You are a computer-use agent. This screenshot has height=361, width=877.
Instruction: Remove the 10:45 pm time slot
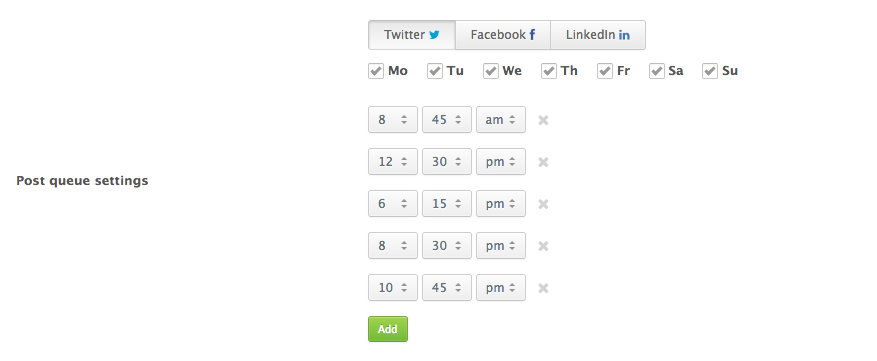pyautogui.click(x=543, y=288)
